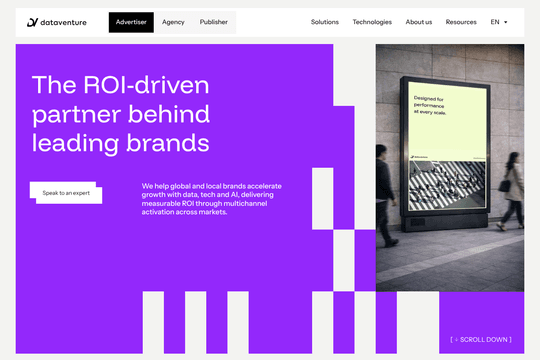Click the Scroll Down link
The width and height of the screenshot is (540, 360).
pos(481,340)
